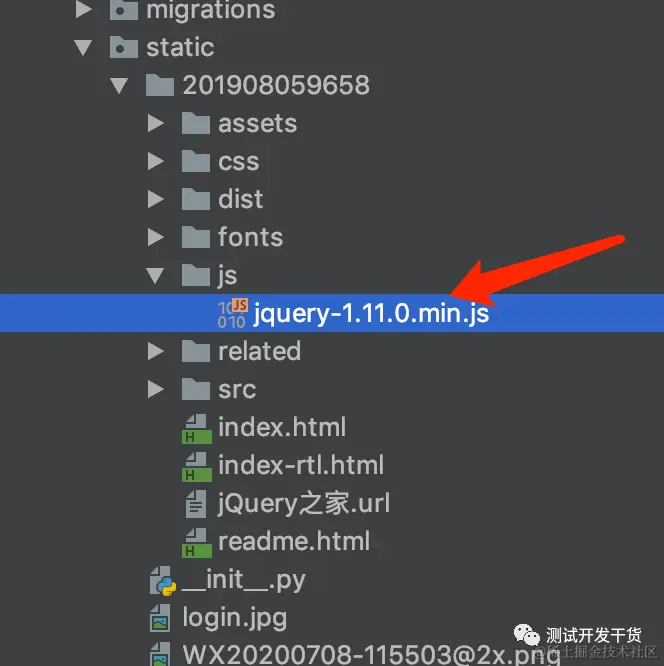Click the js folder icon

[x=196, y=275]
